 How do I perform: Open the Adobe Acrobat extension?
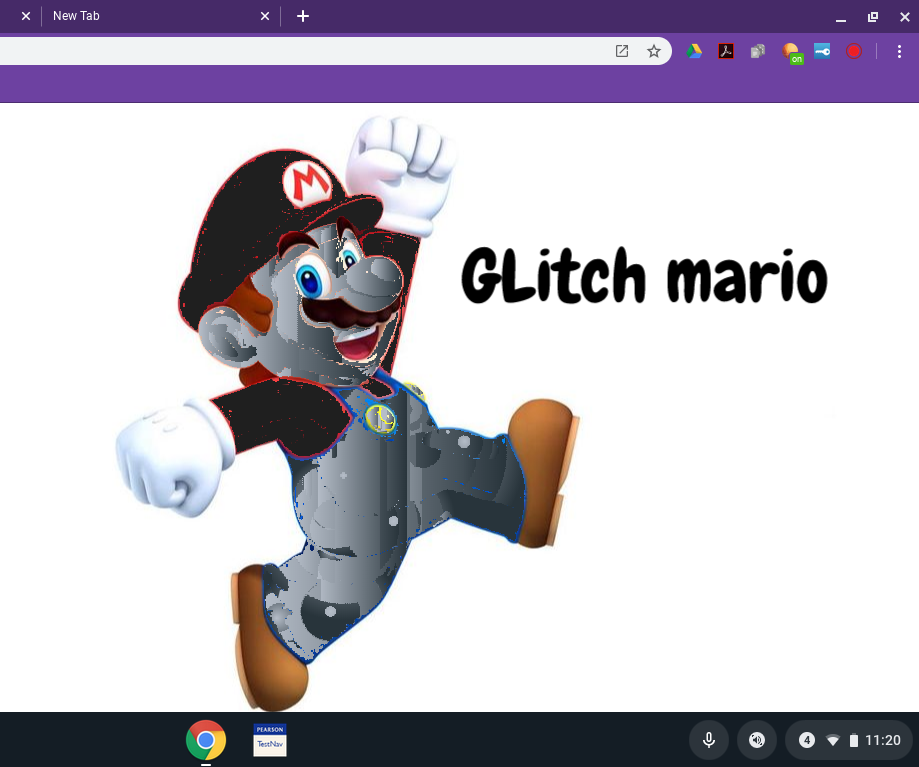pos(725,51)
